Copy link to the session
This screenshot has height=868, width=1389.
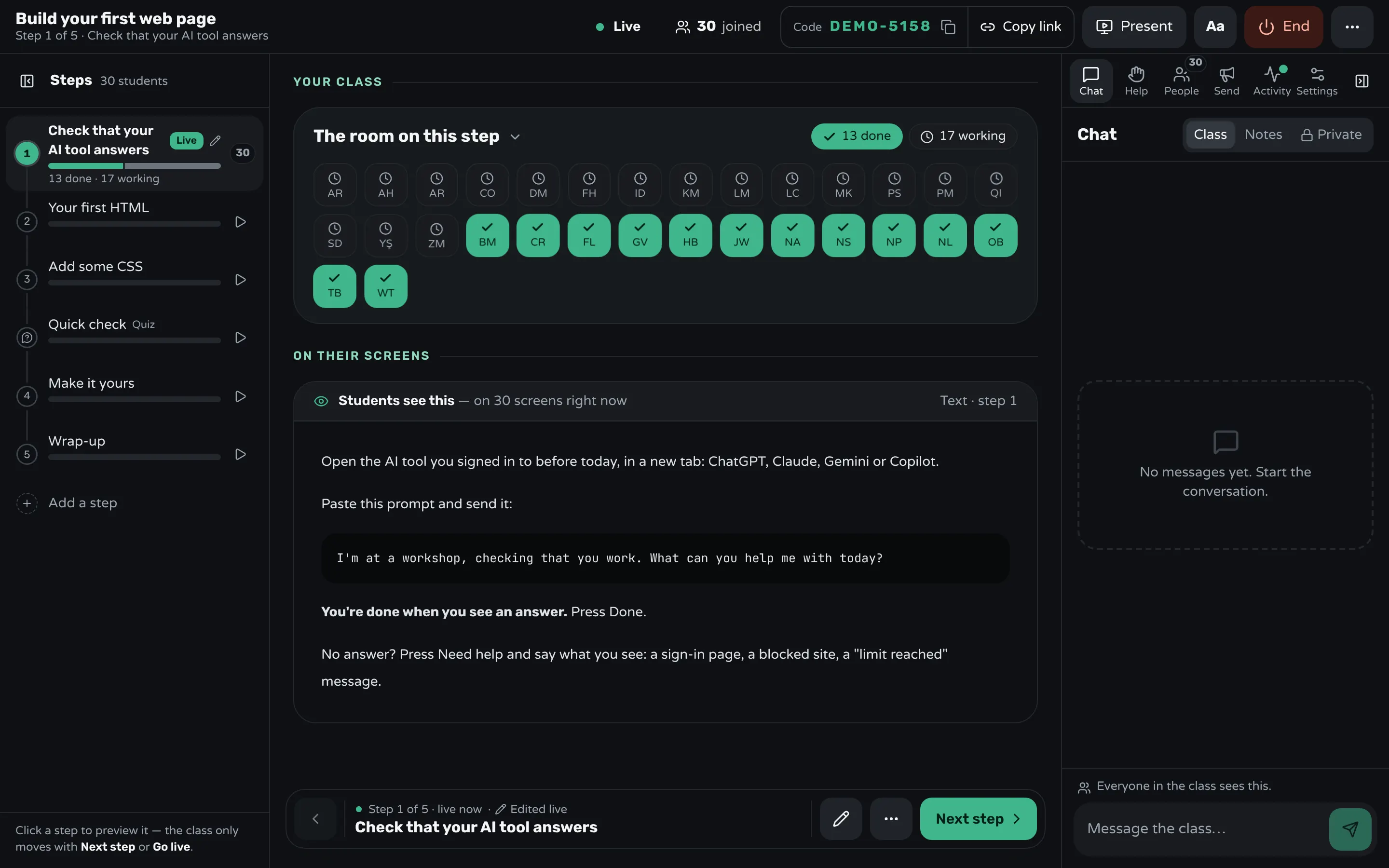1021,27
